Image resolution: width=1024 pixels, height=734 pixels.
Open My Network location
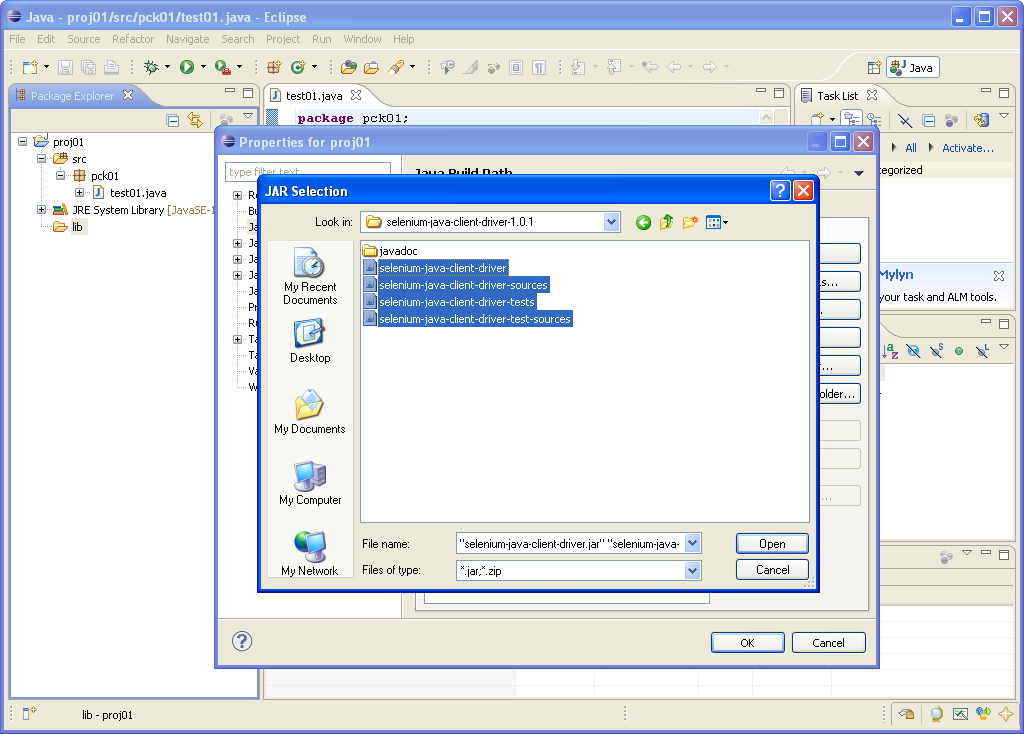(x=310, y=554)
